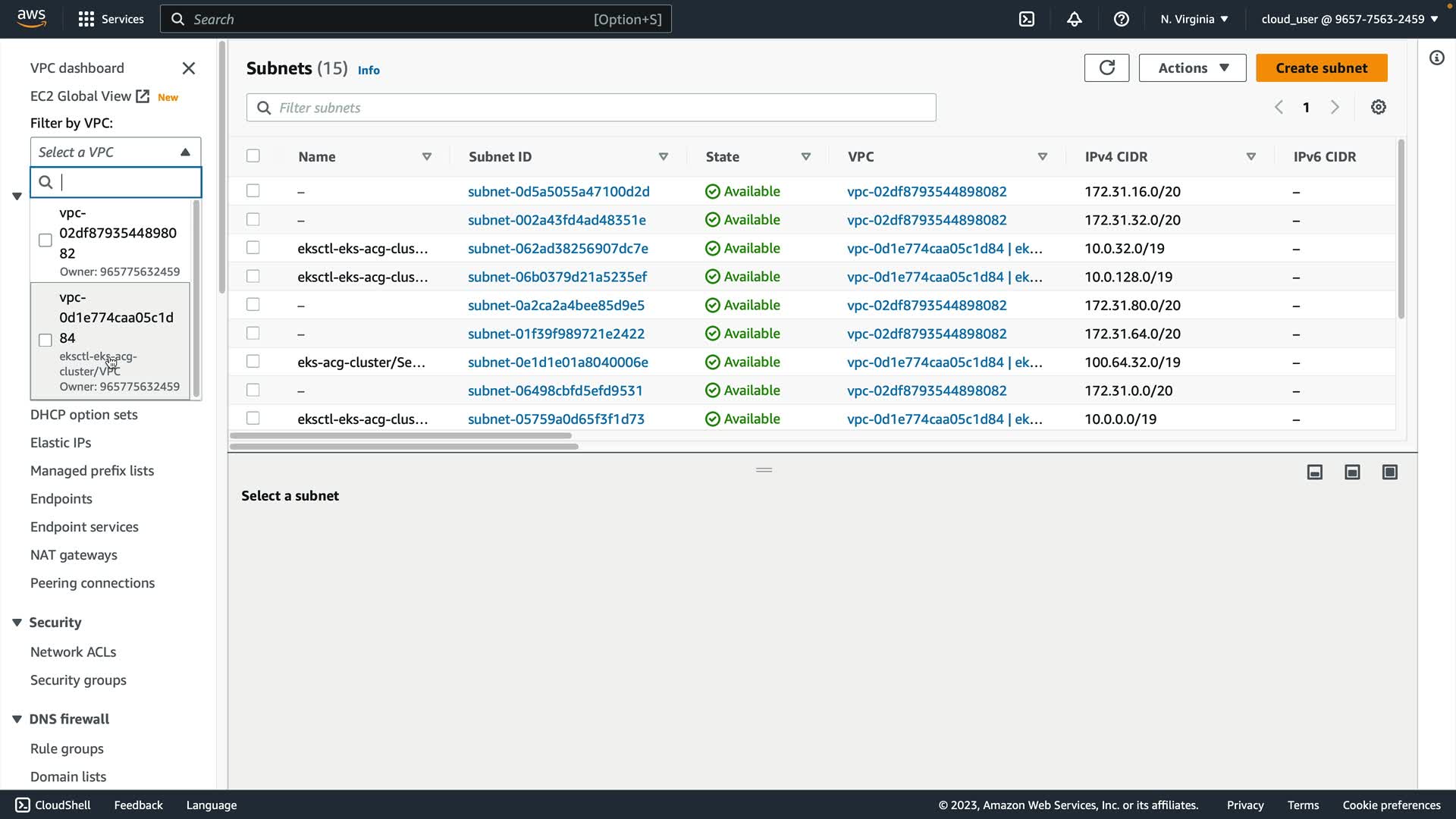The width and height of the screenshot is (1456, 819).
Task: Open the notifications bell
Action: [x=1074, y=19]
